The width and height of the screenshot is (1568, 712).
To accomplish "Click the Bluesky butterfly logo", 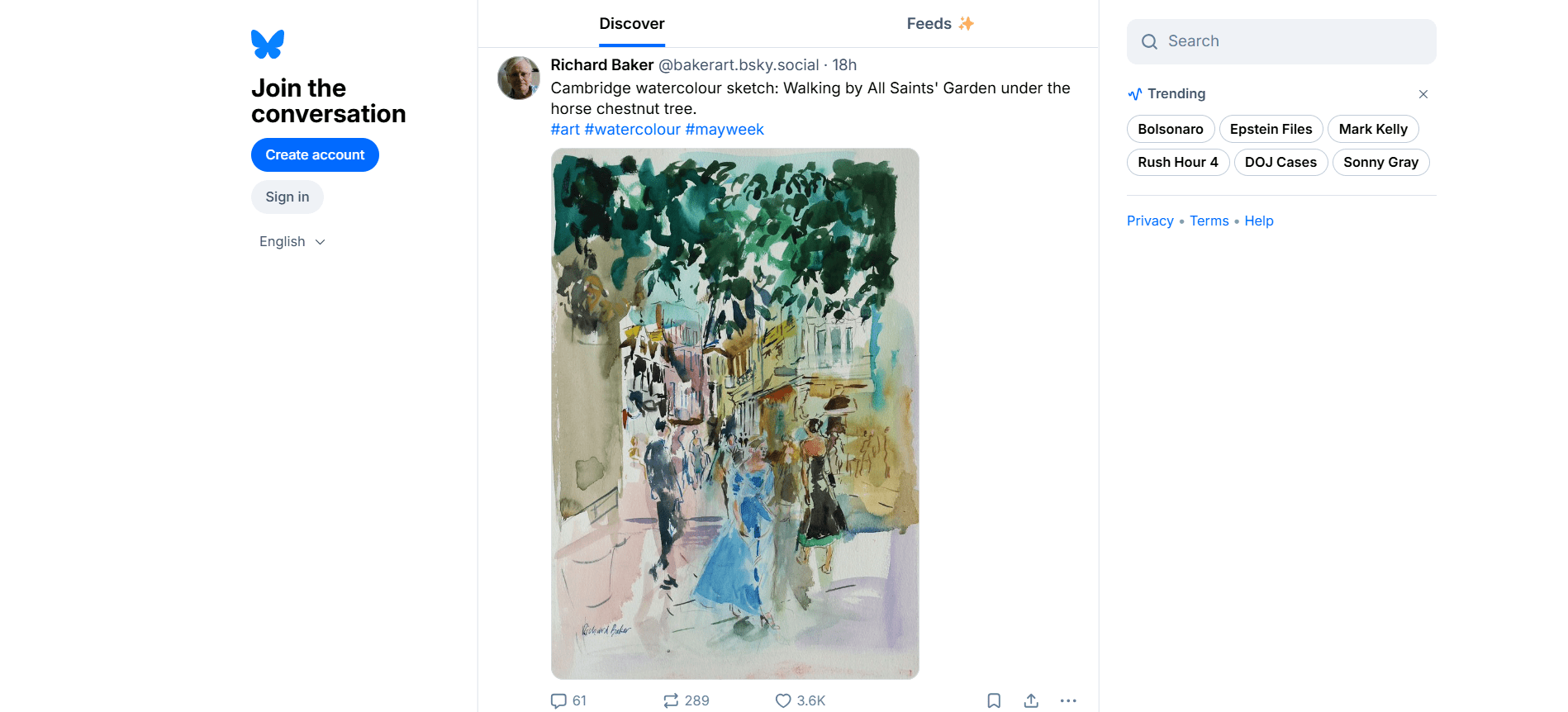I will point(268,45).
